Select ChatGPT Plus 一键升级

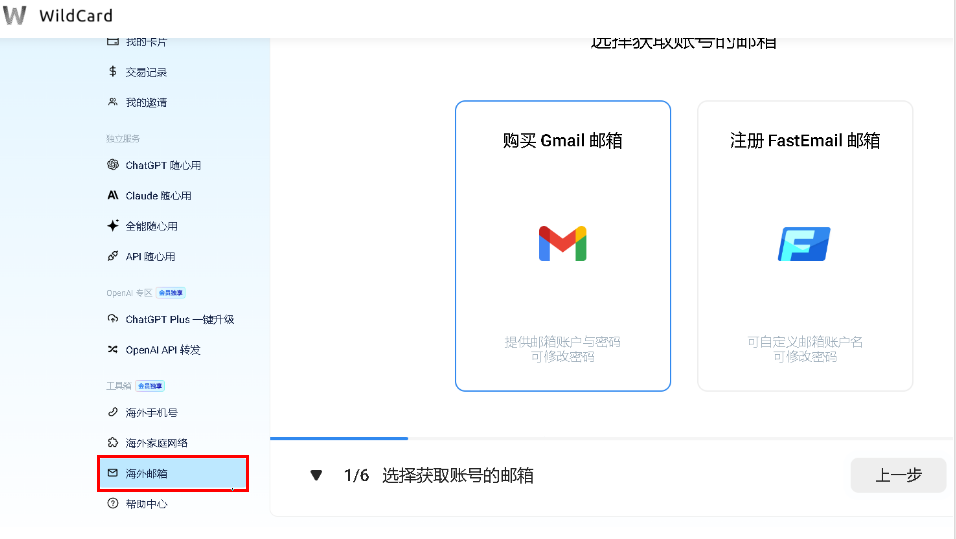pos(180,319)
